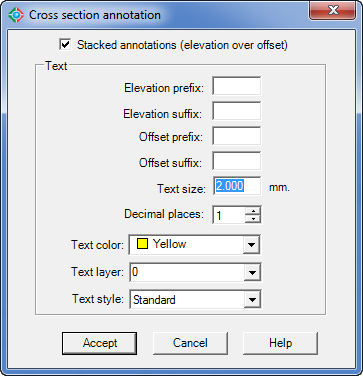Focus the Offset prefix text box
363x376 pixels.
point(237,136)
